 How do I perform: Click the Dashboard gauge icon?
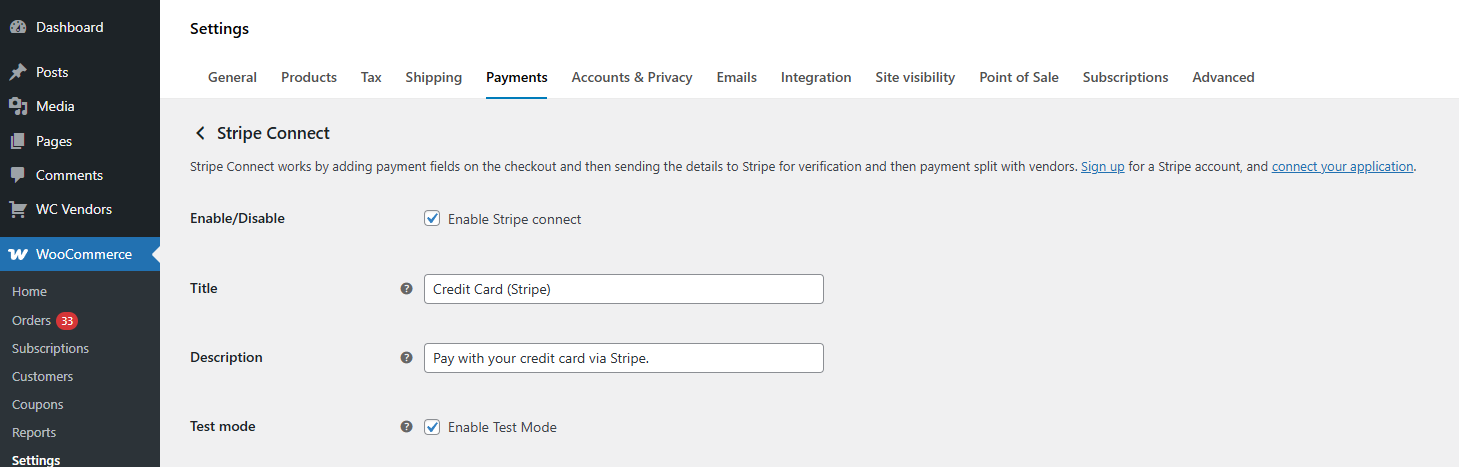click(18, 28)
